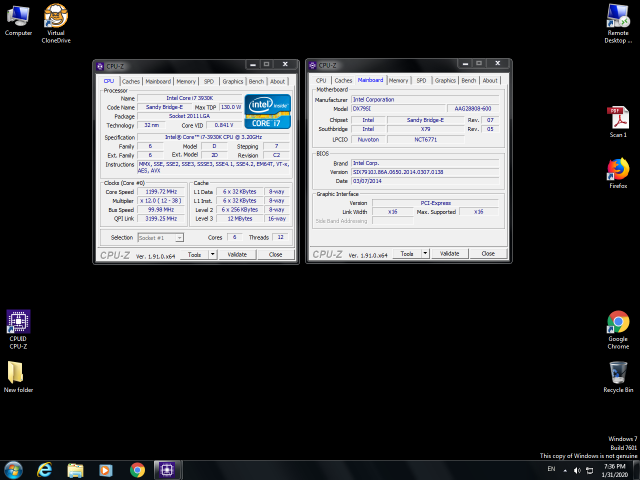Screen dimensions: 640x480
Task: Click left CPU-Z window title icon
Action: point(100,66)
